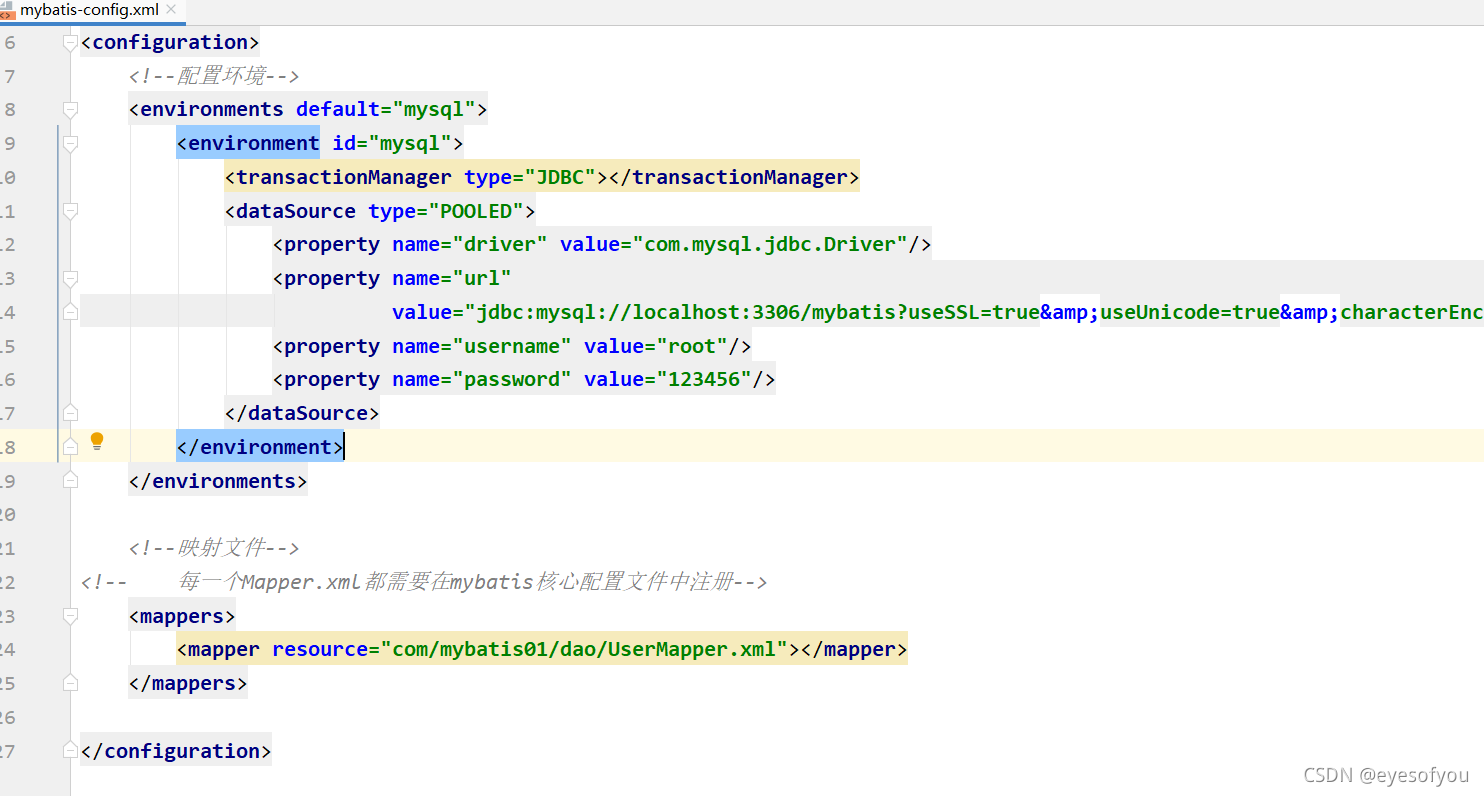Click the name="url" attribute
Image resolution: width=1484 pixels, height=796 pixels.
452,278
